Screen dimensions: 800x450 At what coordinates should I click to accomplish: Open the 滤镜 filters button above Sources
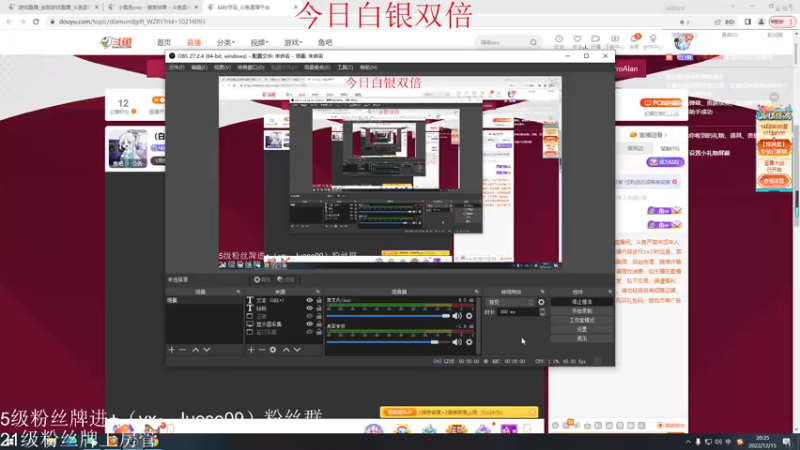coord(286,280)
